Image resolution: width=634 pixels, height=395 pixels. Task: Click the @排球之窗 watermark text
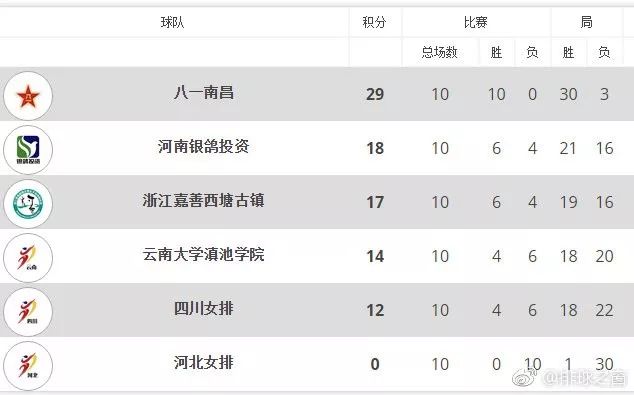click(x=584, y=379)
